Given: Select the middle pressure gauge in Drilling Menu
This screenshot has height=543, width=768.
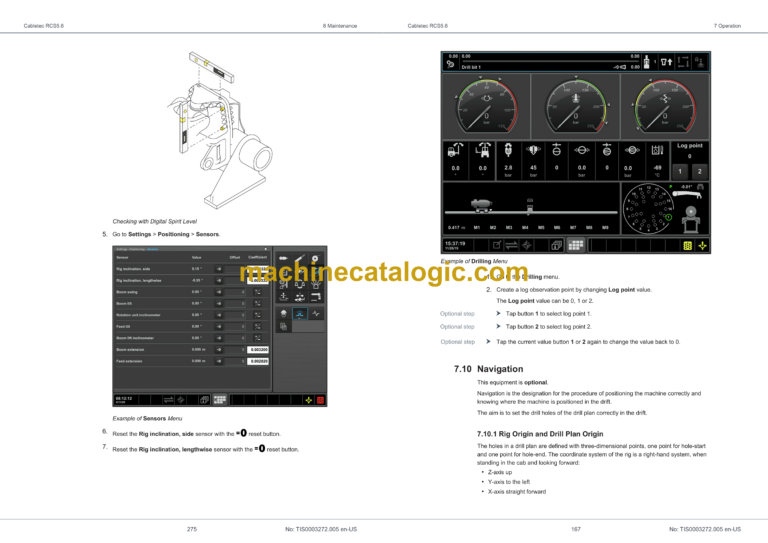Looking at the screenshot, I should pos(576,106).
